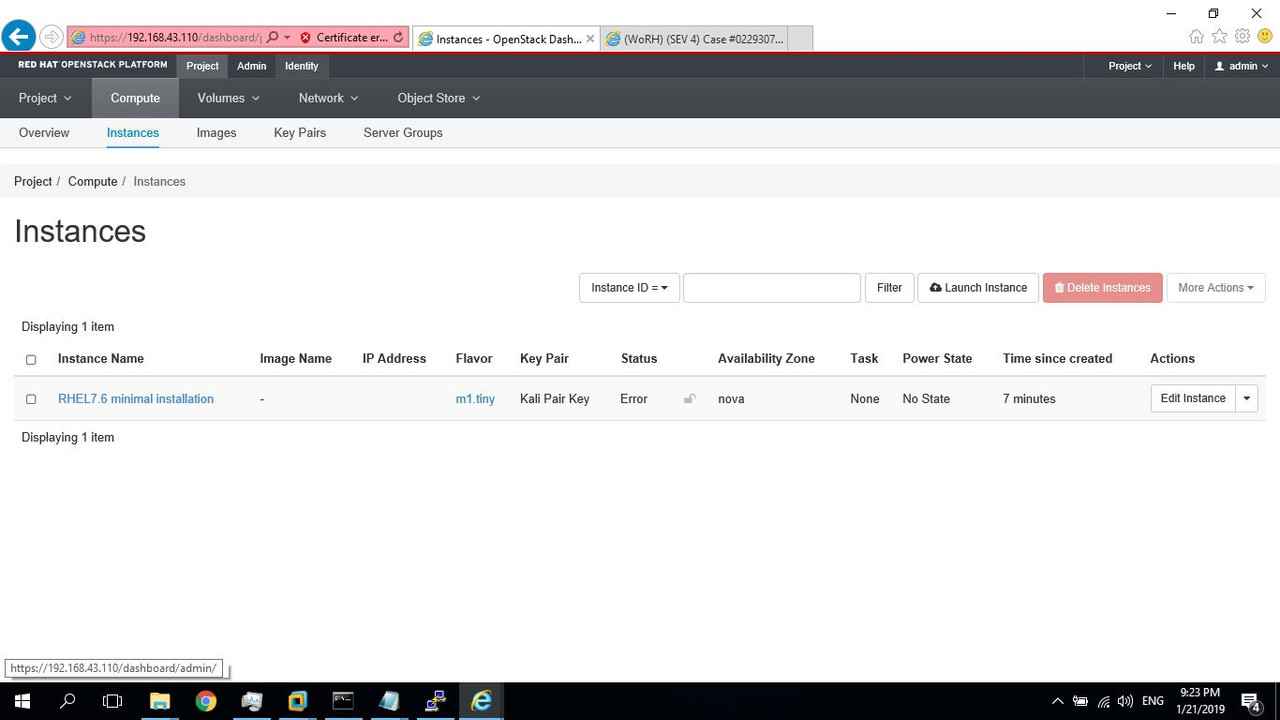The image size is (1280, 720).
Task: Click the address bar search magnifier icon
Action: [x=272, y=37]
